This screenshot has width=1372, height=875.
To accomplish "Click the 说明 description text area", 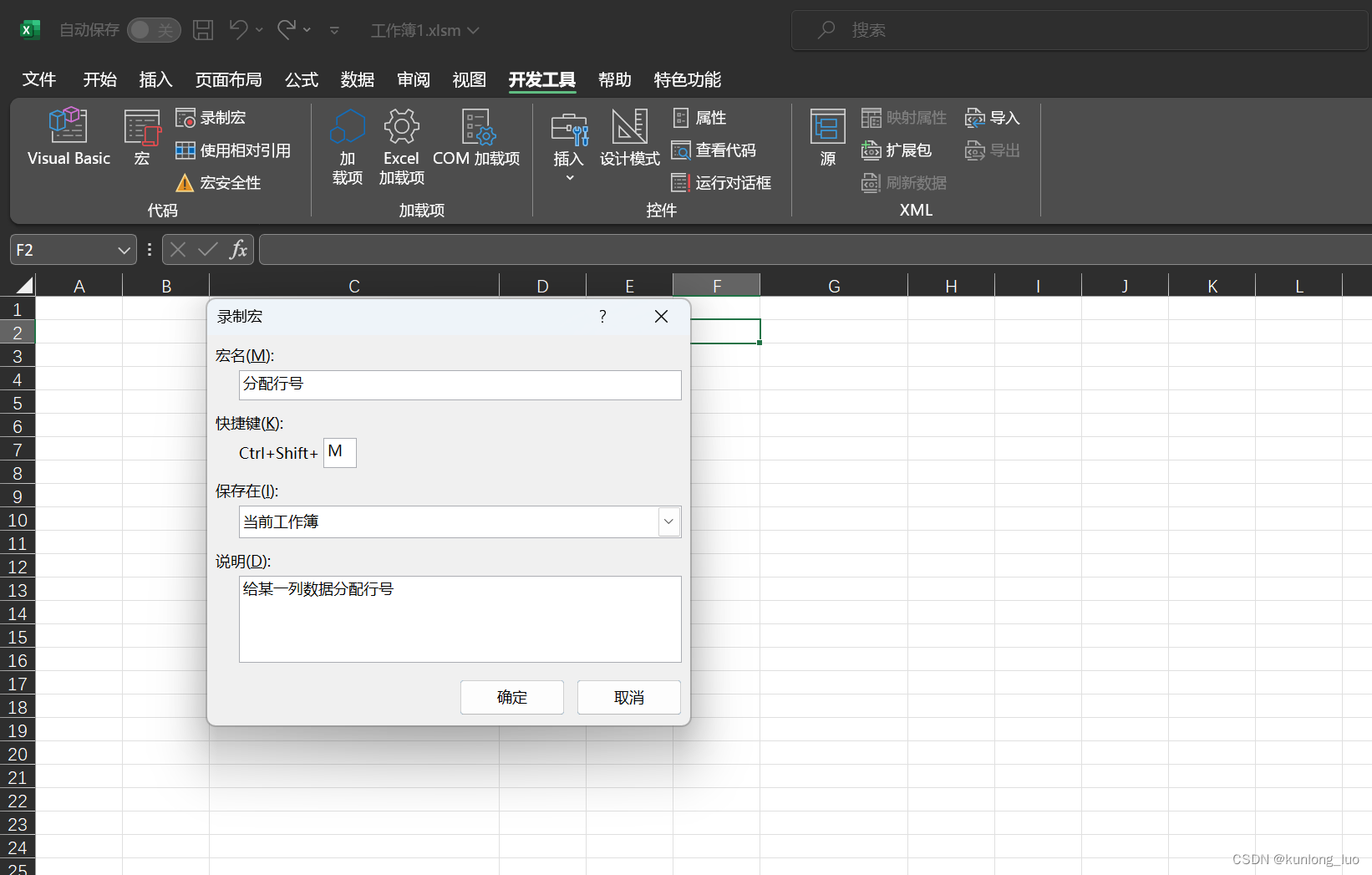I will click(460, 619).
